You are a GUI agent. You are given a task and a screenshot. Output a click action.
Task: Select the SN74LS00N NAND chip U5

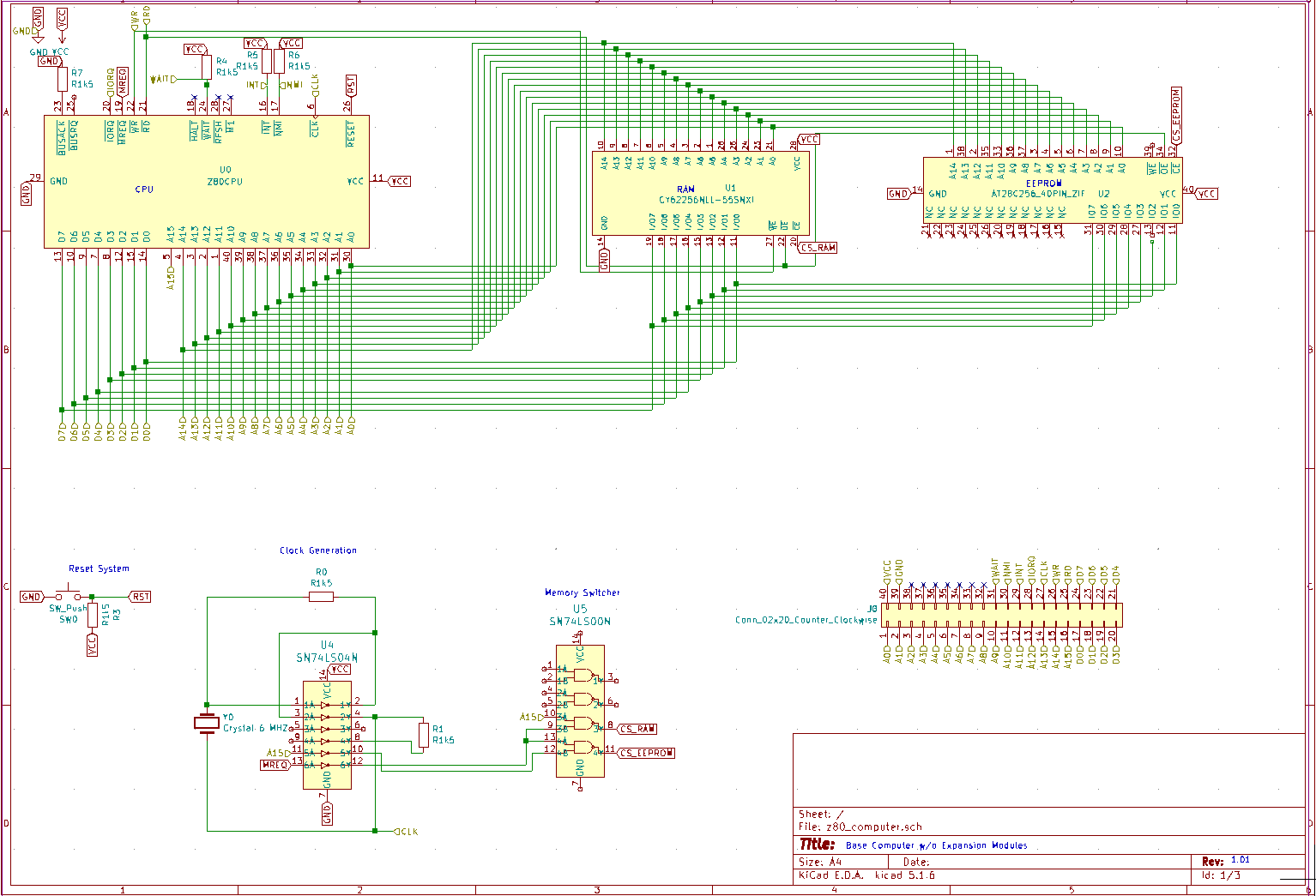580,712
